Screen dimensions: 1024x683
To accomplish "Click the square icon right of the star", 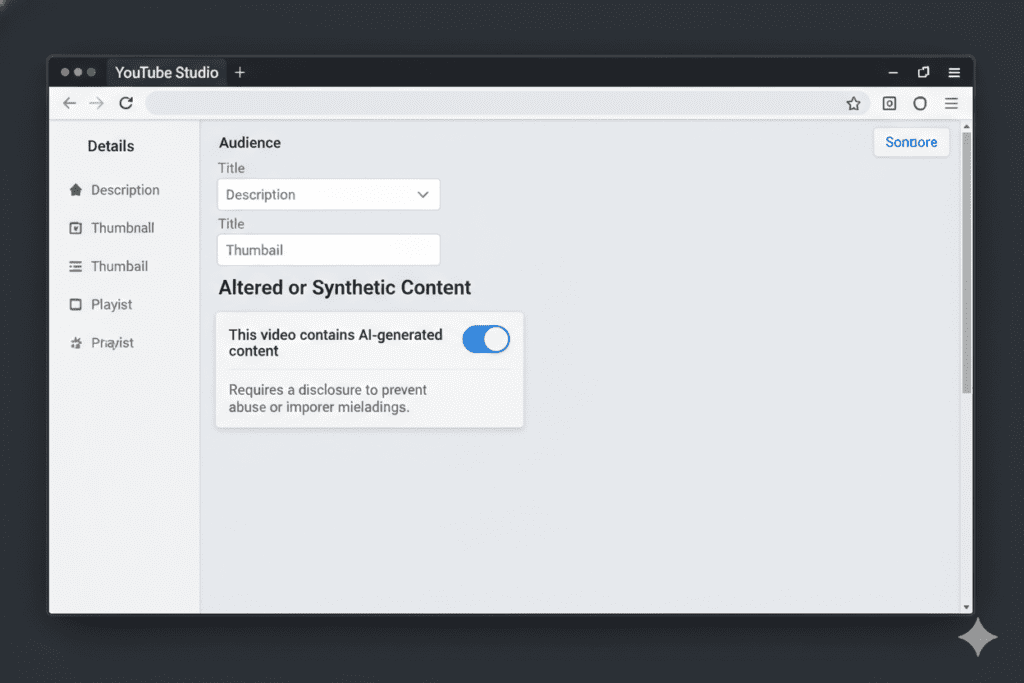I will click(x=889, y=103).
